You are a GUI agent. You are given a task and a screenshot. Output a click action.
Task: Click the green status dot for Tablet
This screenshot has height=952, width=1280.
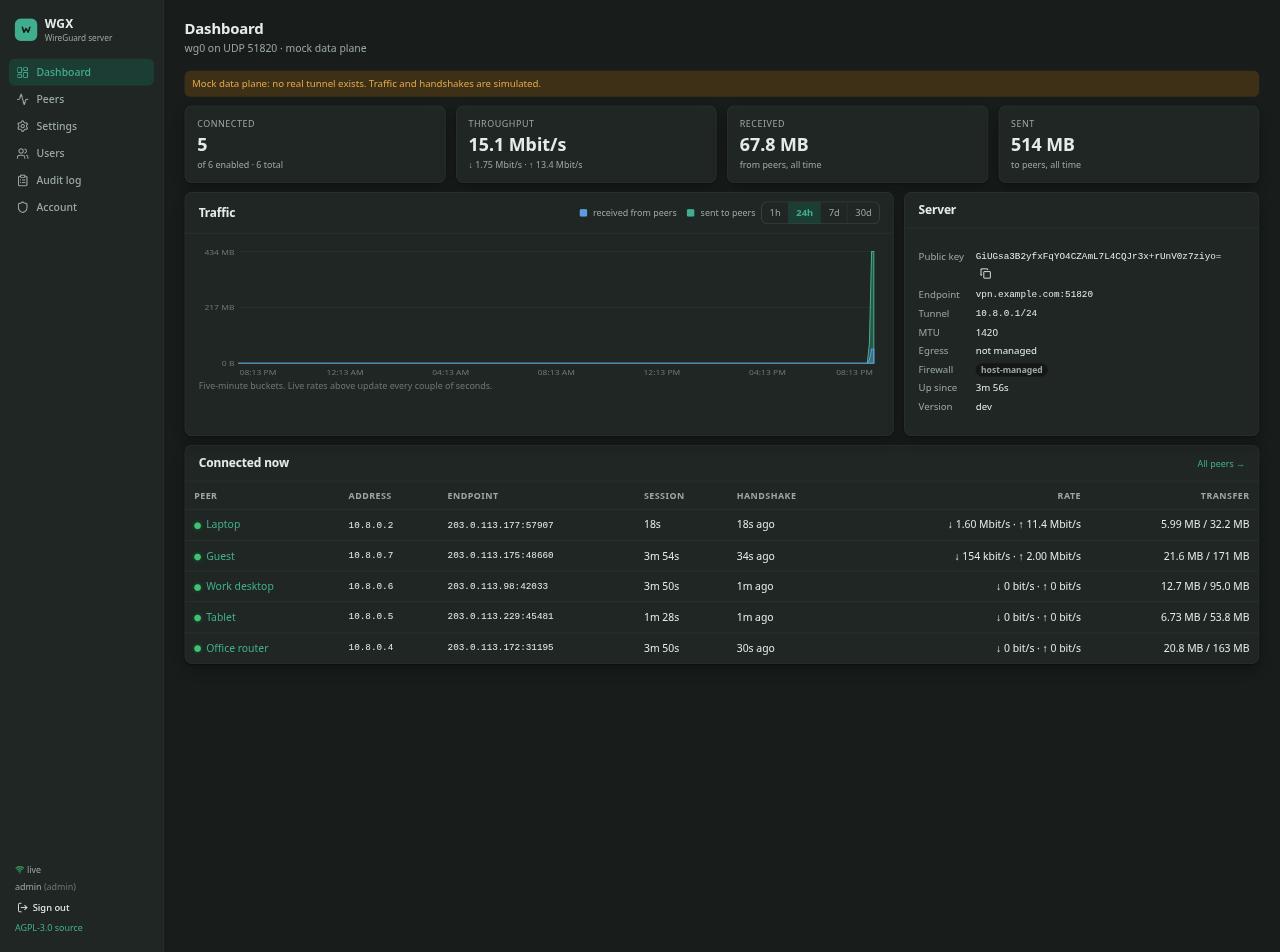pos(198,618)
